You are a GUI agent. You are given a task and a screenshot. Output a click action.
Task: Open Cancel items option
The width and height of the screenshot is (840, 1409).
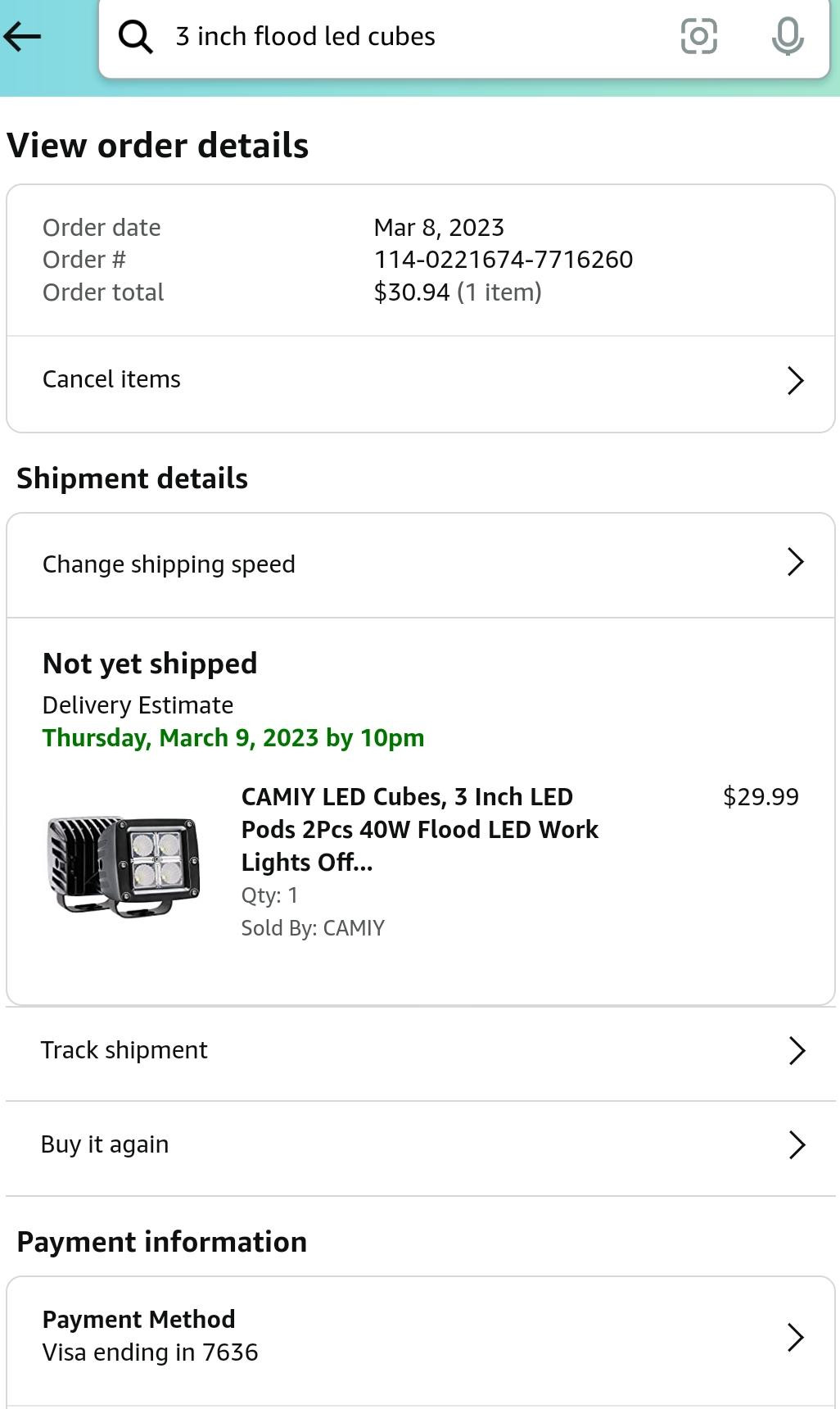111,380
